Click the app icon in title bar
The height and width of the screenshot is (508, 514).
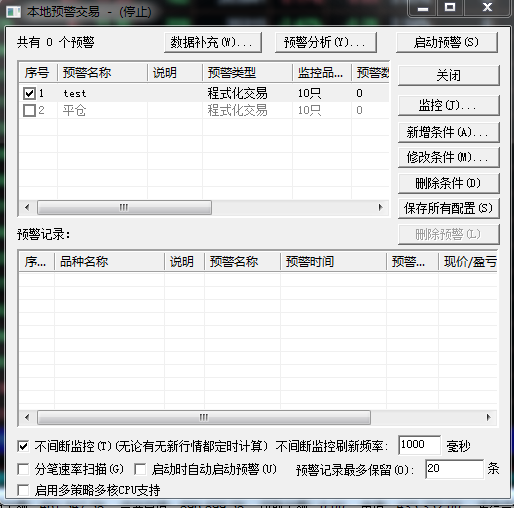(x=13, y=12)
